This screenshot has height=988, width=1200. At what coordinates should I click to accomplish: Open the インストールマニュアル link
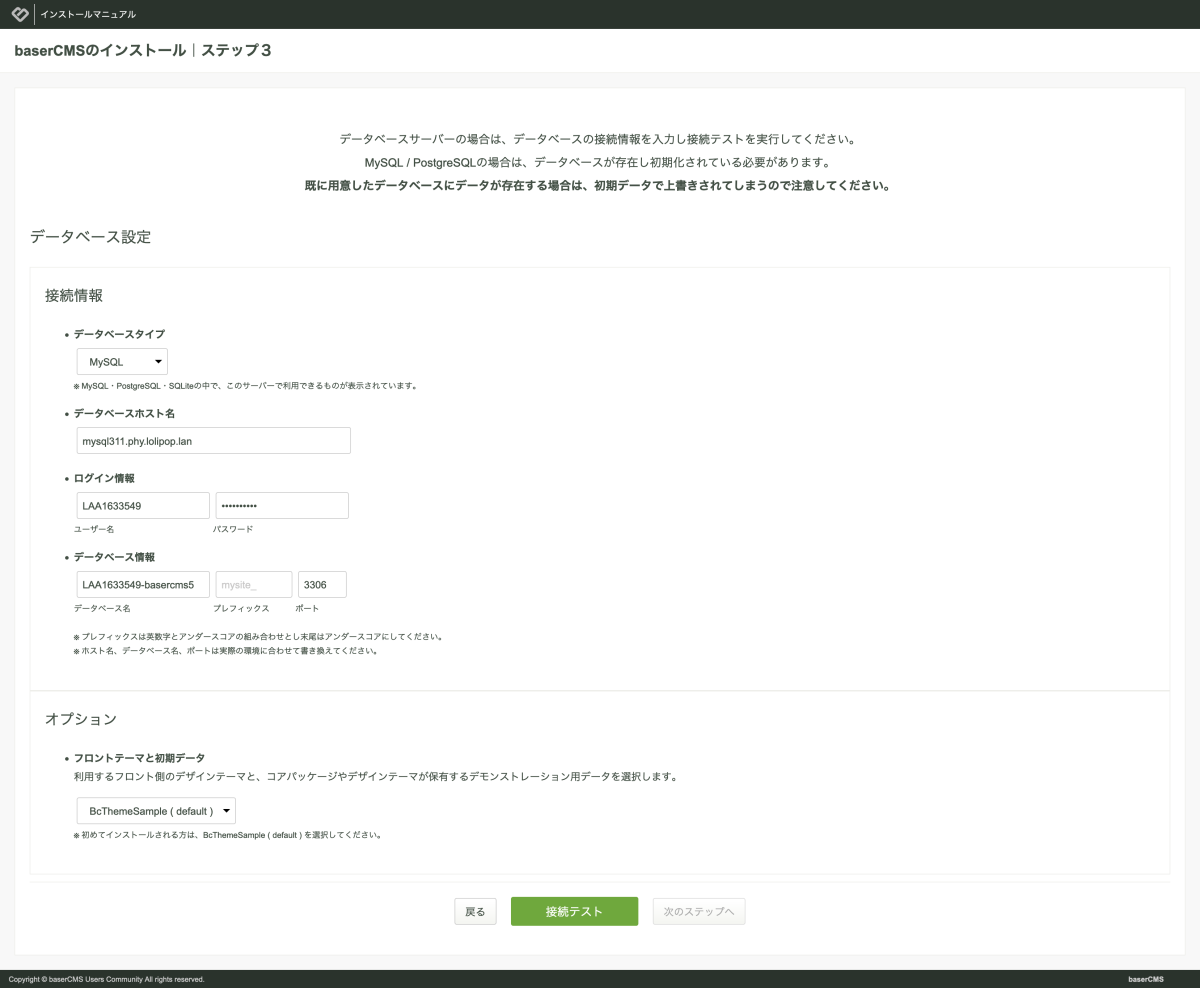[88, 15]
